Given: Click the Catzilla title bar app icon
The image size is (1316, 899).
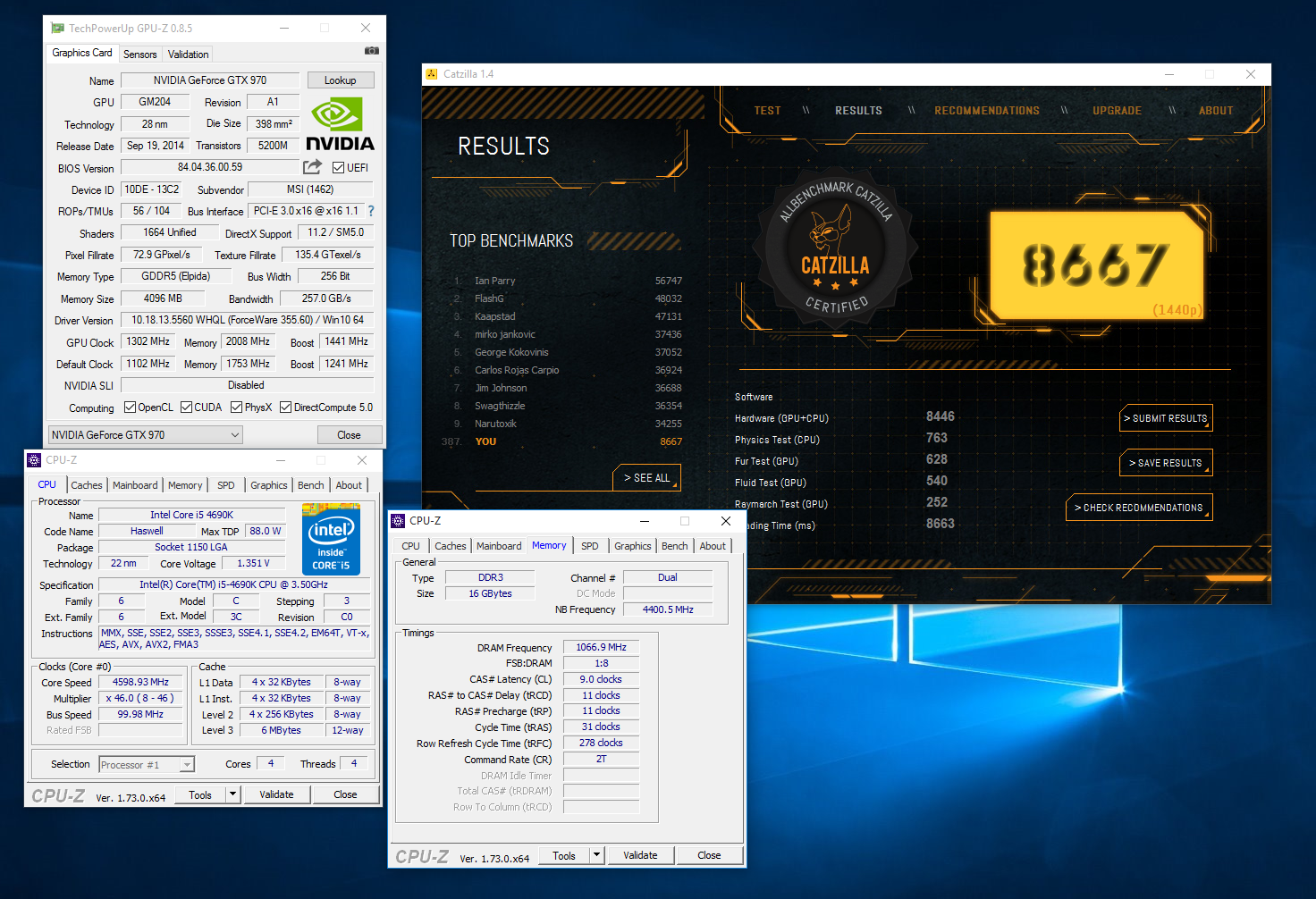Looking at the screenshot, I should (x=432, y=74).
